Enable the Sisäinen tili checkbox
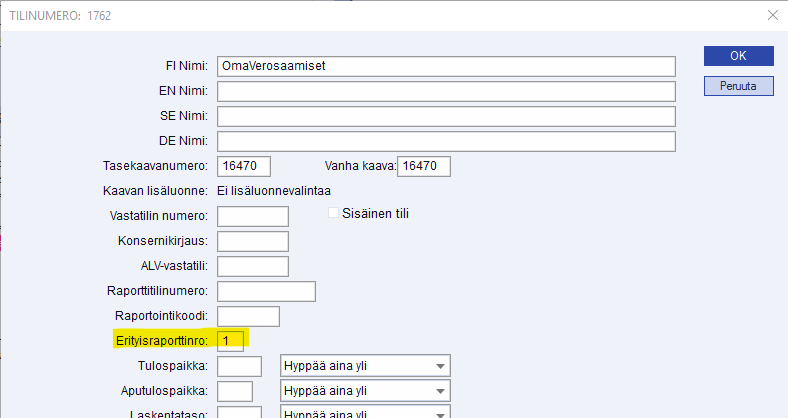 pyautogui.click(x=335, y=213)
